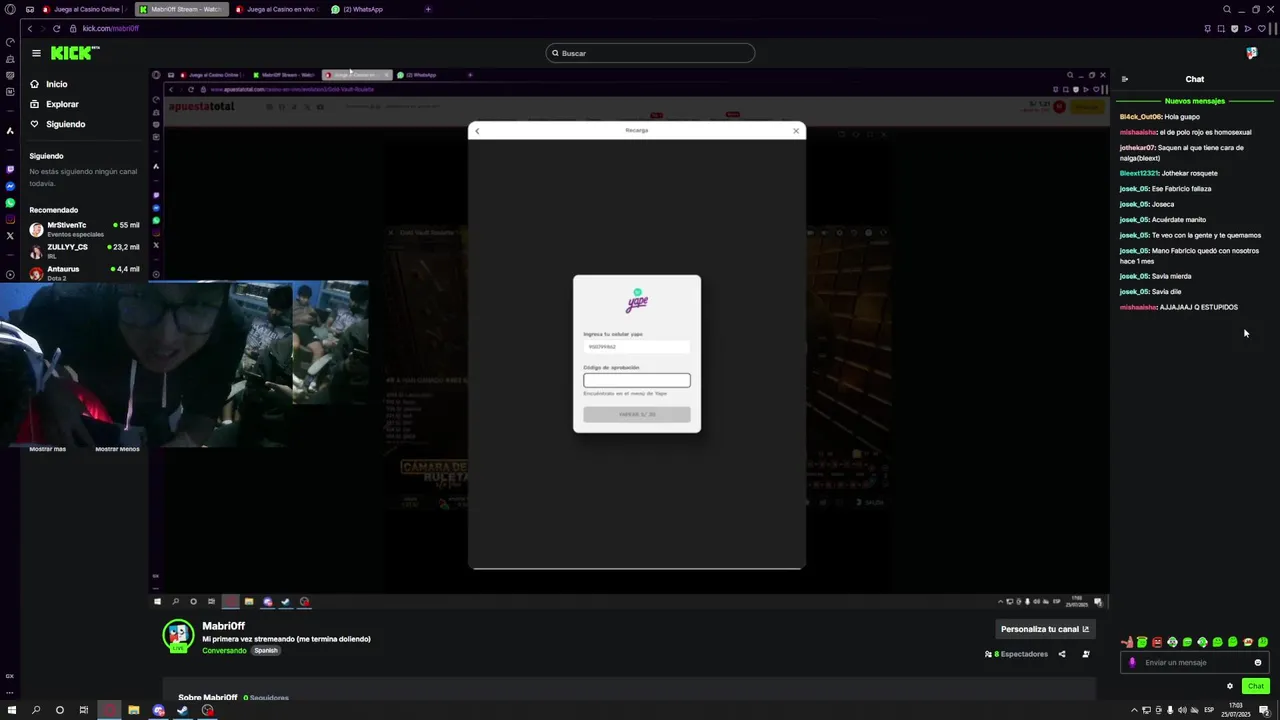
Task: Open File Explorer from the taskbar
Action: click(133, 710)
